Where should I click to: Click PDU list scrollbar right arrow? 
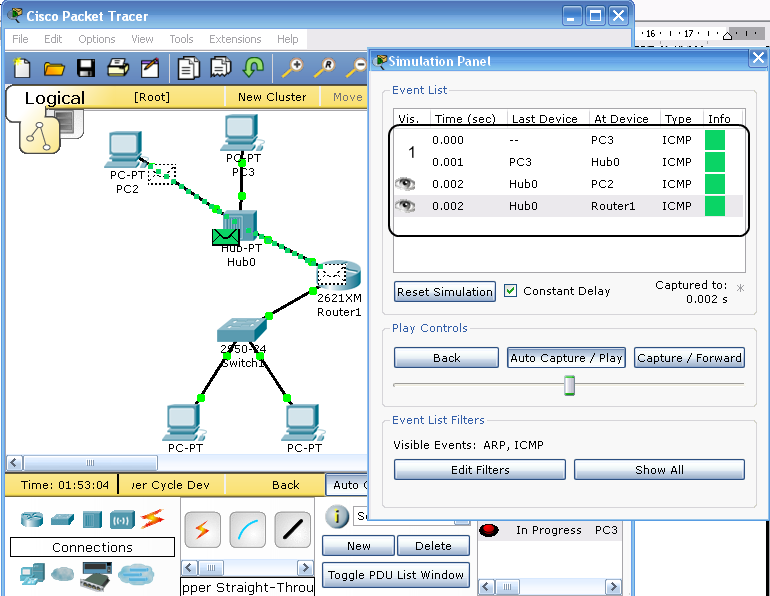point(612,586)
